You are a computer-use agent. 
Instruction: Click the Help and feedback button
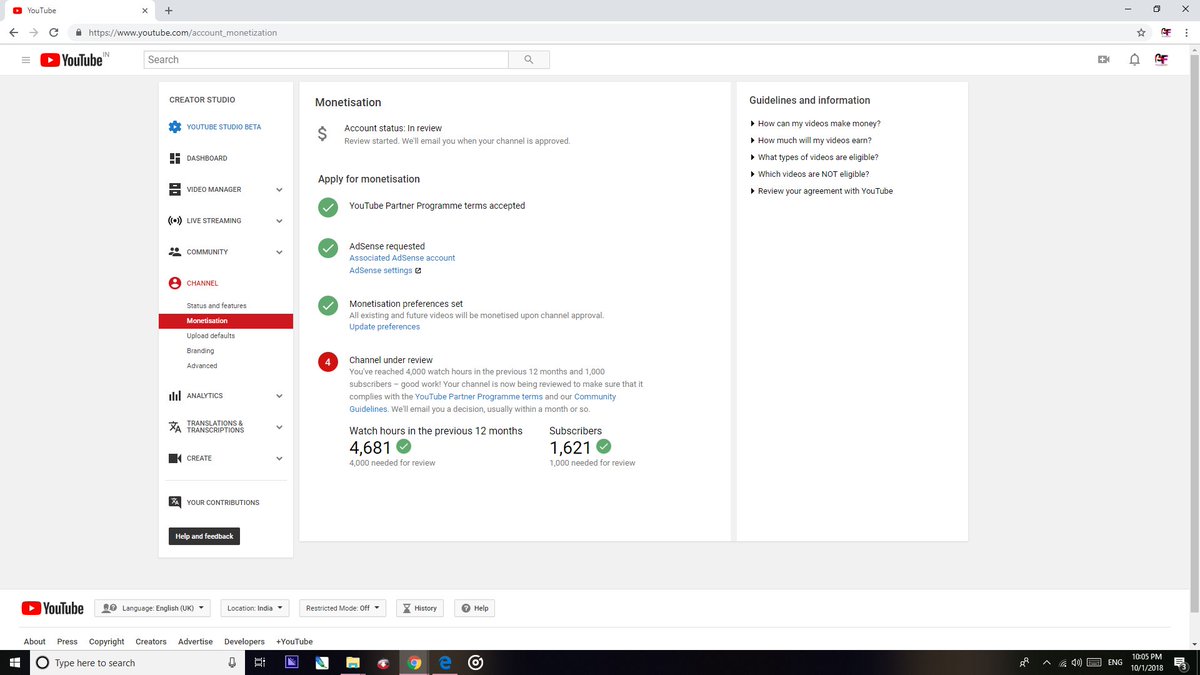[x=204, y=537]
